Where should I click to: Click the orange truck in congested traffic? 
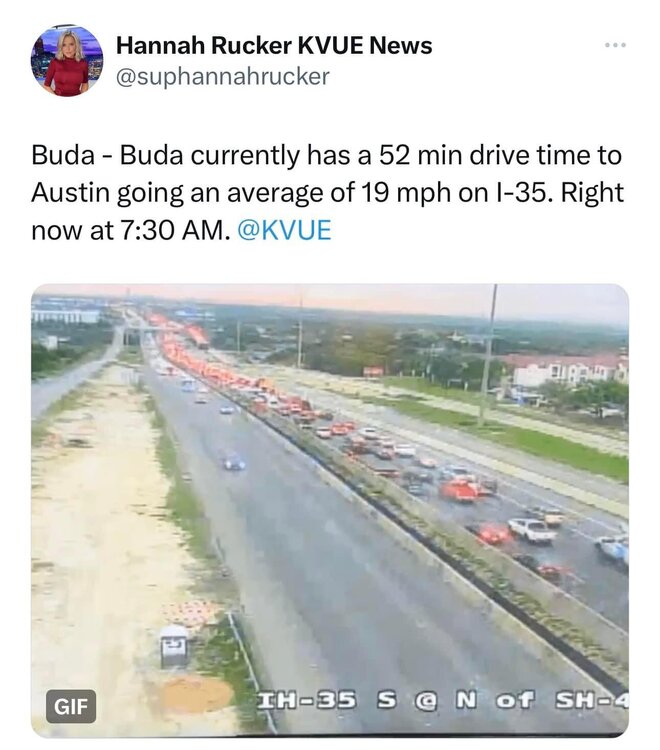coord(460,490)
